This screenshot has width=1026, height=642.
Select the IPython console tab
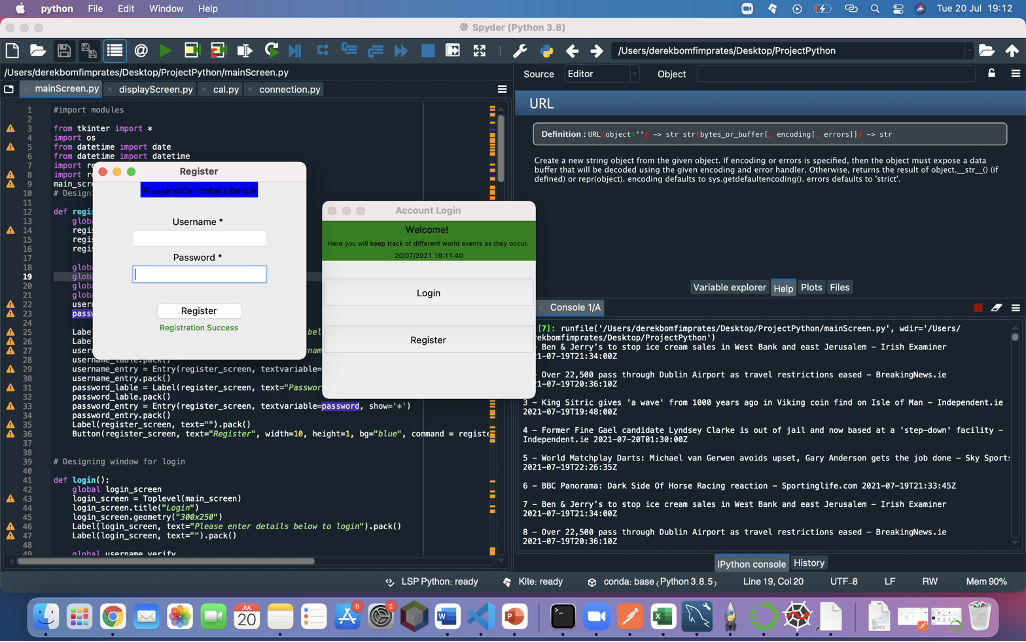click(x=751, y=563)
